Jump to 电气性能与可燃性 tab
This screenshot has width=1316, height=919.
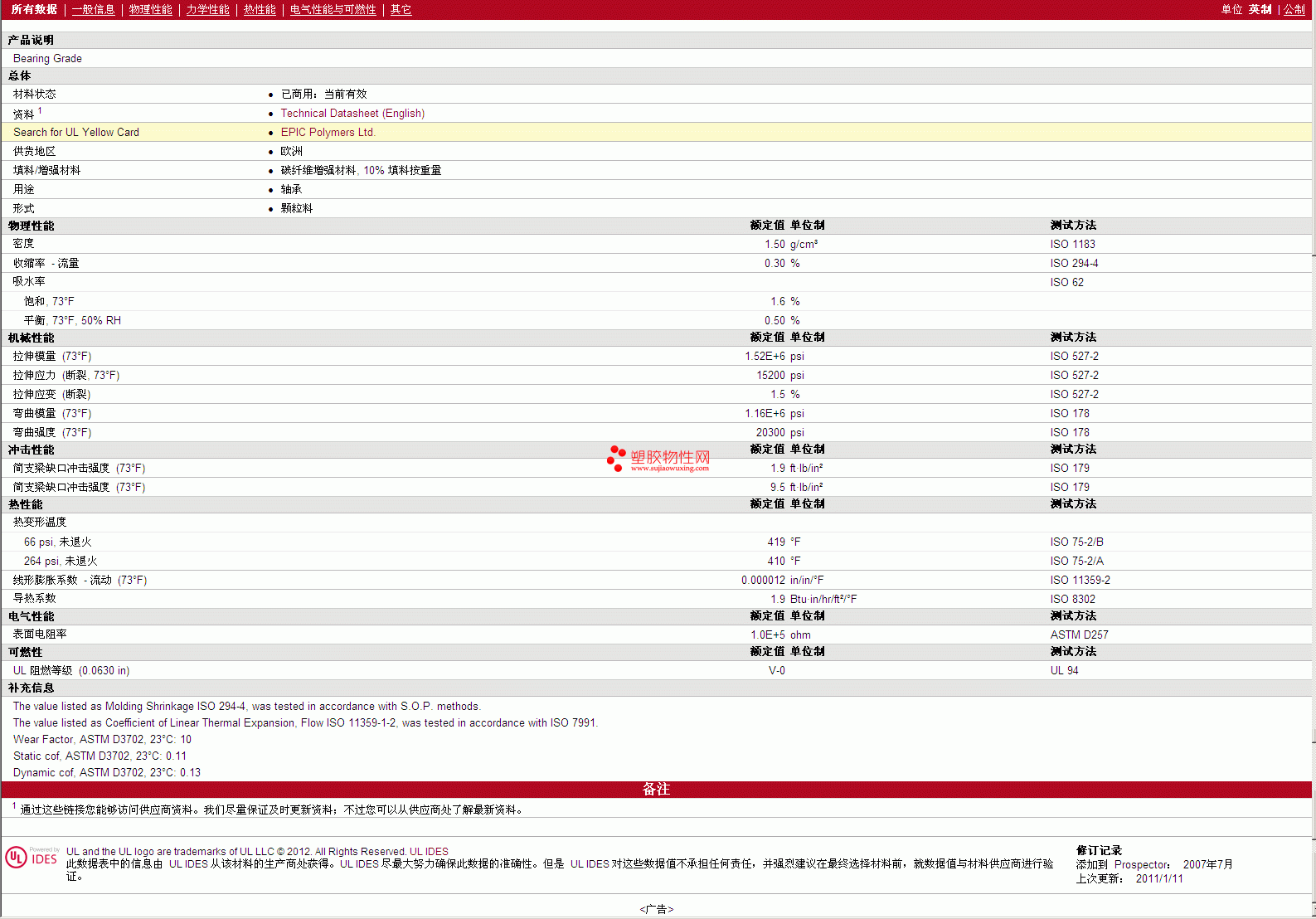[x=333, y=10]
